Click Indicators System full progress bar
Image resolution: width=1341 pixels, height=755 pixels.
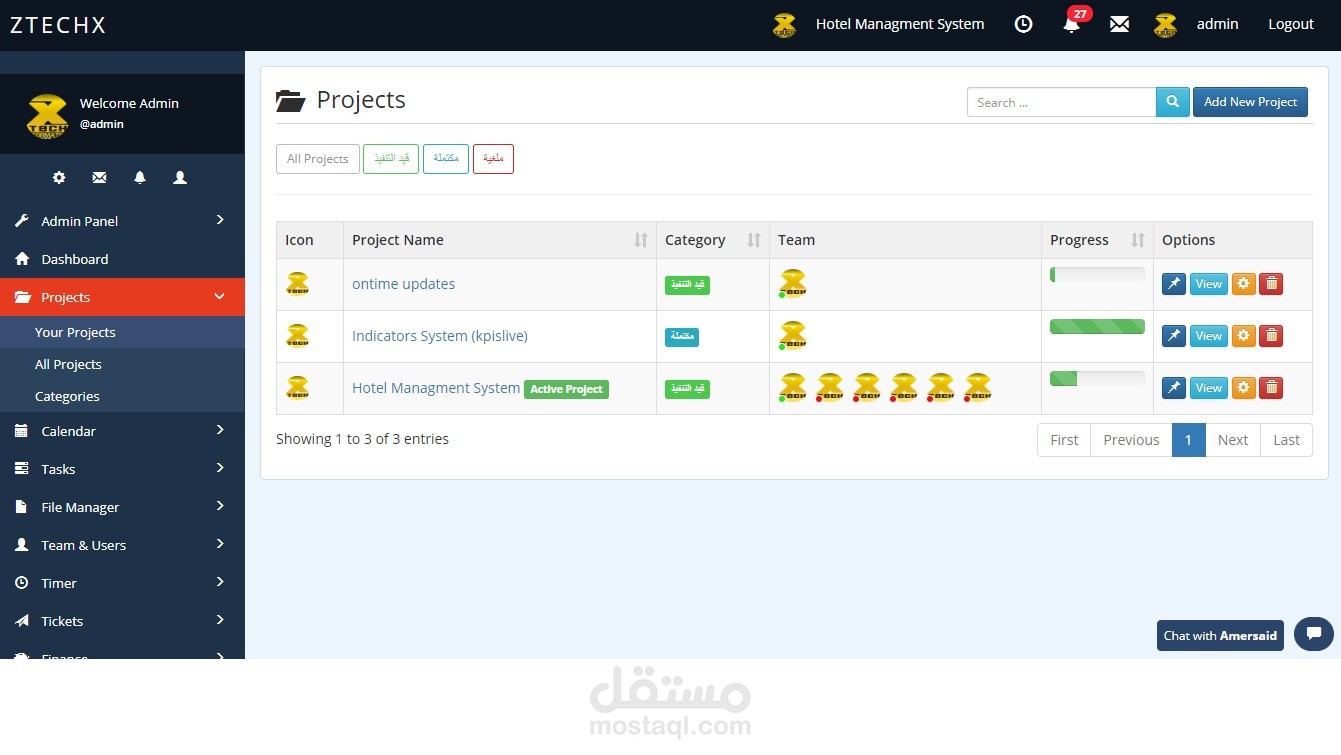coord(1097,326)
